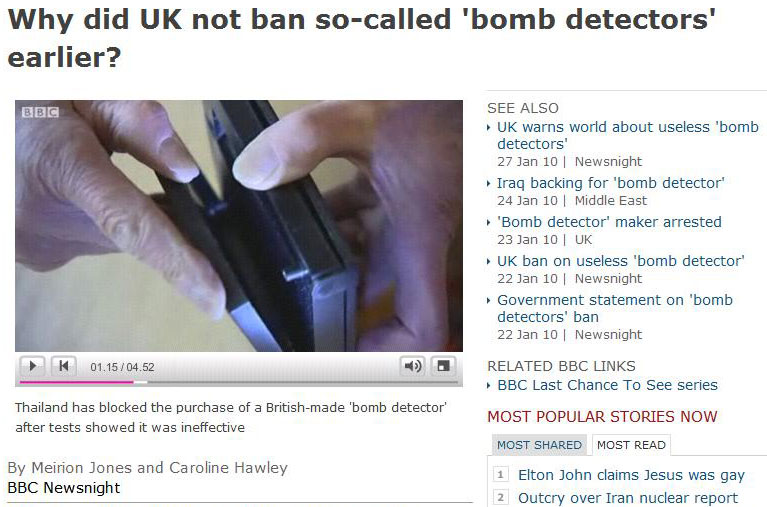The width and height of the screenshot is (767, 507).
Task: Select the Most Read tab
Action: click(x=631, y=445)
